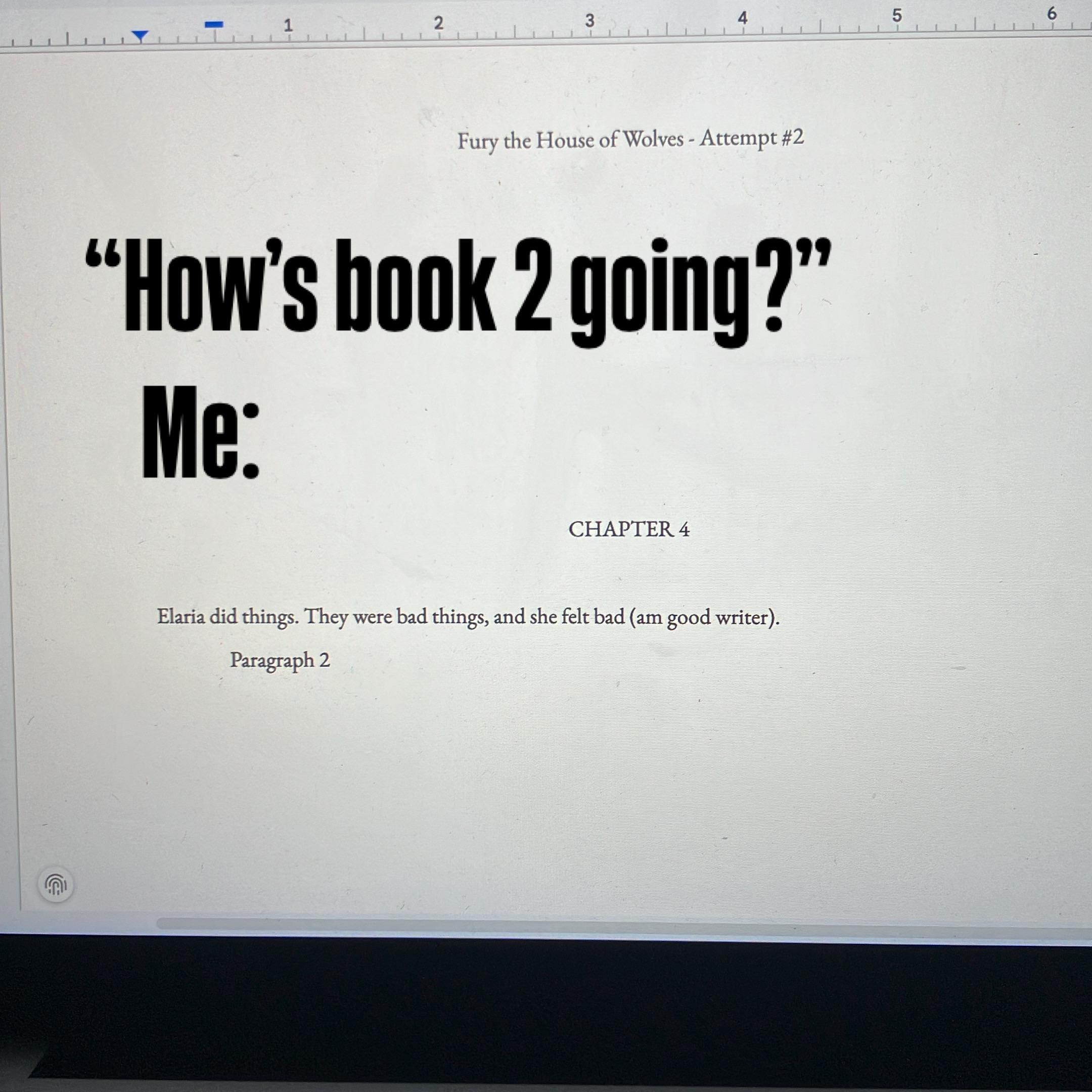Image resolution: width=1092 pixels, height=1092 pixels.
Task: Place cursor in the 'CHAPTER 4' heading
Action: tap(628, 529)
